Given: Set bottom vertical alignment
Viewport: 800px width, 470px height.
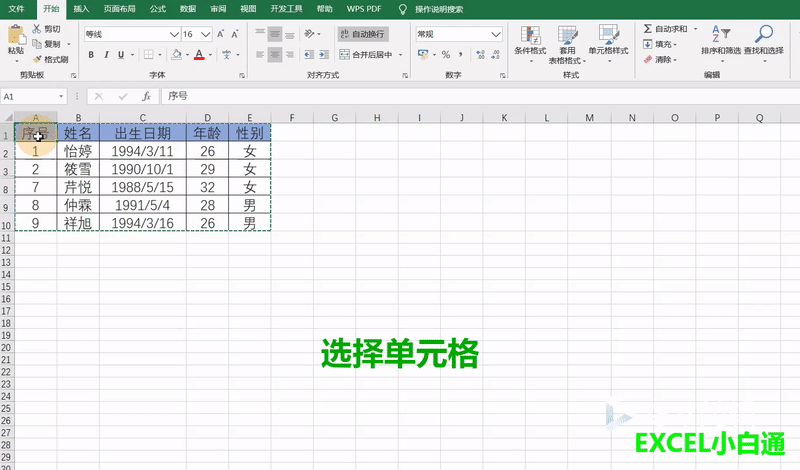Looking at the screenshot, I should click(x=290, y=34).
